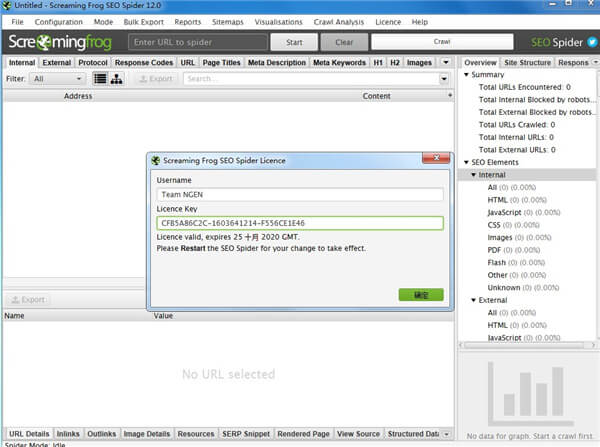Open the Inlinks bottom tab
This screenshot has height=447, width=600.
point(68,434)
